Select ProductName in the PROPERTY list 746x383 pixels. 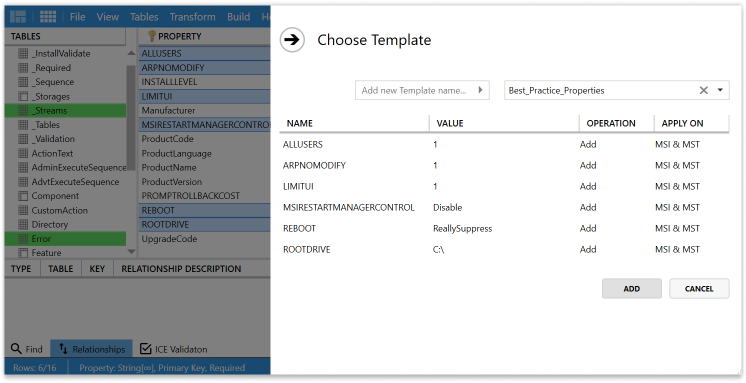(x=205, y=167)
